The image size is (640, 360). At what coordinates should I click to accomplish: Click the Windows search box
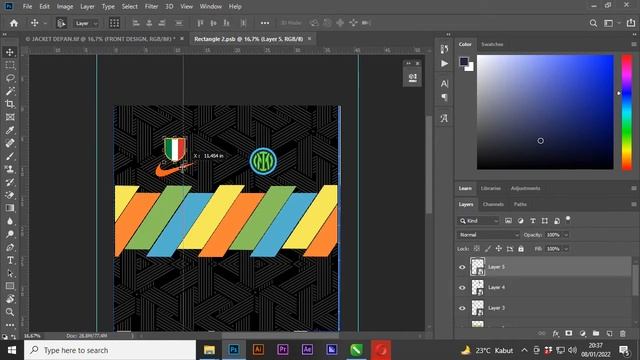pos(110,350)
